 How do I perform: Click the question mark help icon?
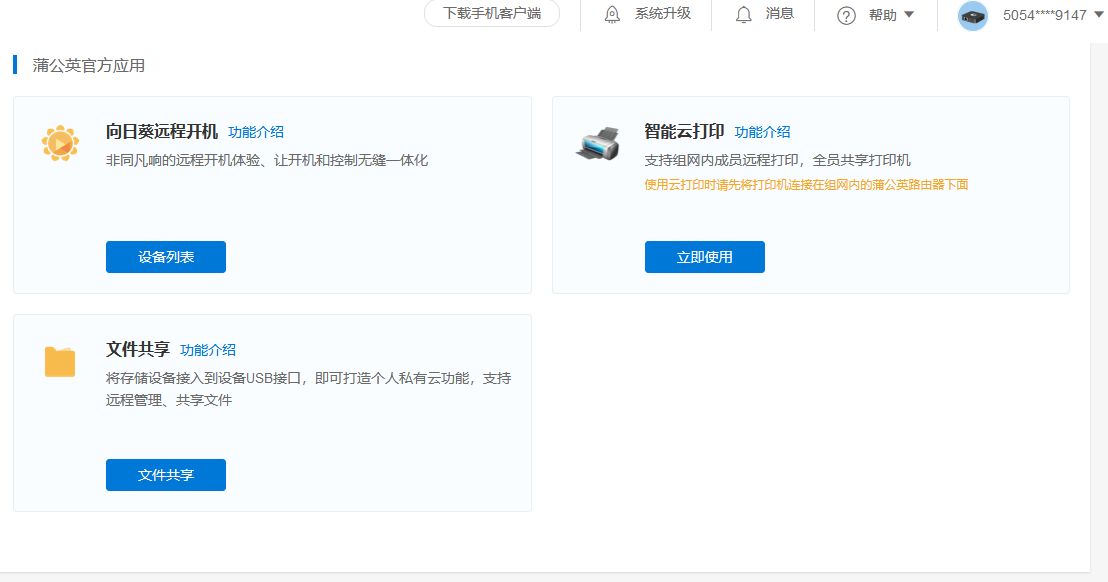click(846, 16)
